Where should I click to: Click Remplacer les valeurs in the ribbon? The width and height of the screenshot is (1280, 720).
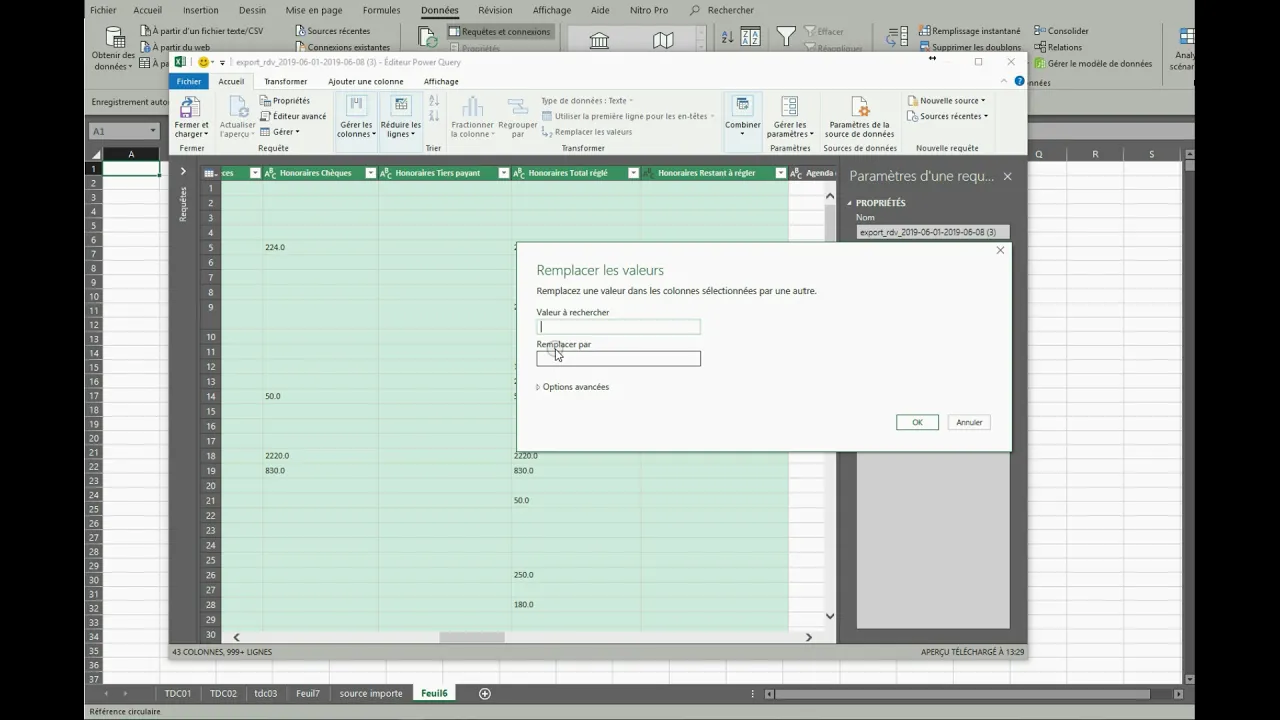click(x=587, y=132)
